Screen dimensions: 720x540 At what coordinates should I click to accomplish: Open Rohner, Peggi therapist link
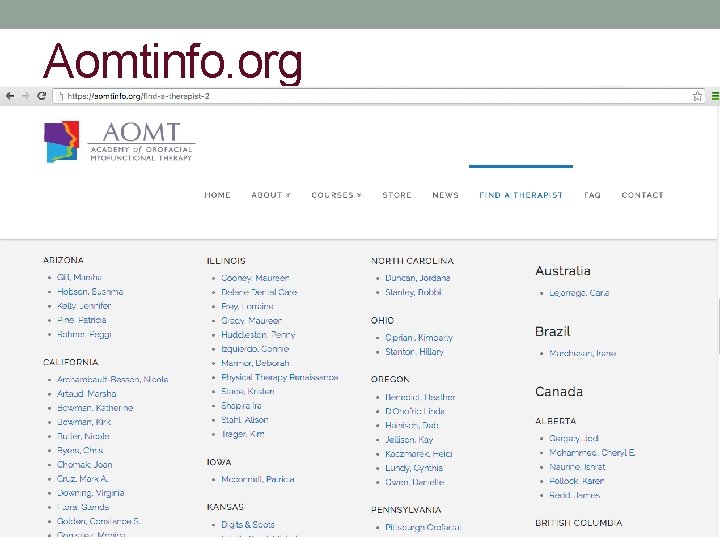coord(84,334)
